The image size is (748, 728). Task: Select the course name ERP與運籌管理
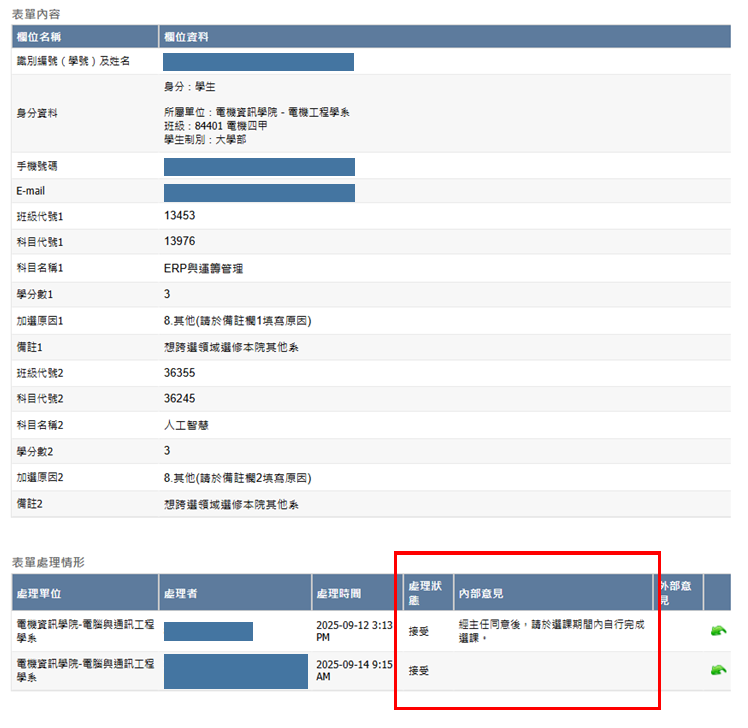pyautogui.click(x=204, y=268)
